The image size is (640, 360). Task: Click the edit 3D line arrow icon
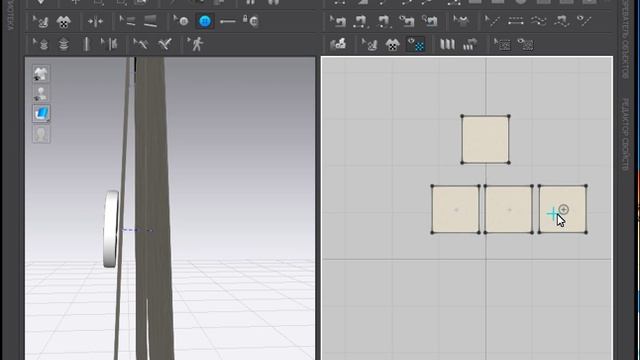point(141,44)
